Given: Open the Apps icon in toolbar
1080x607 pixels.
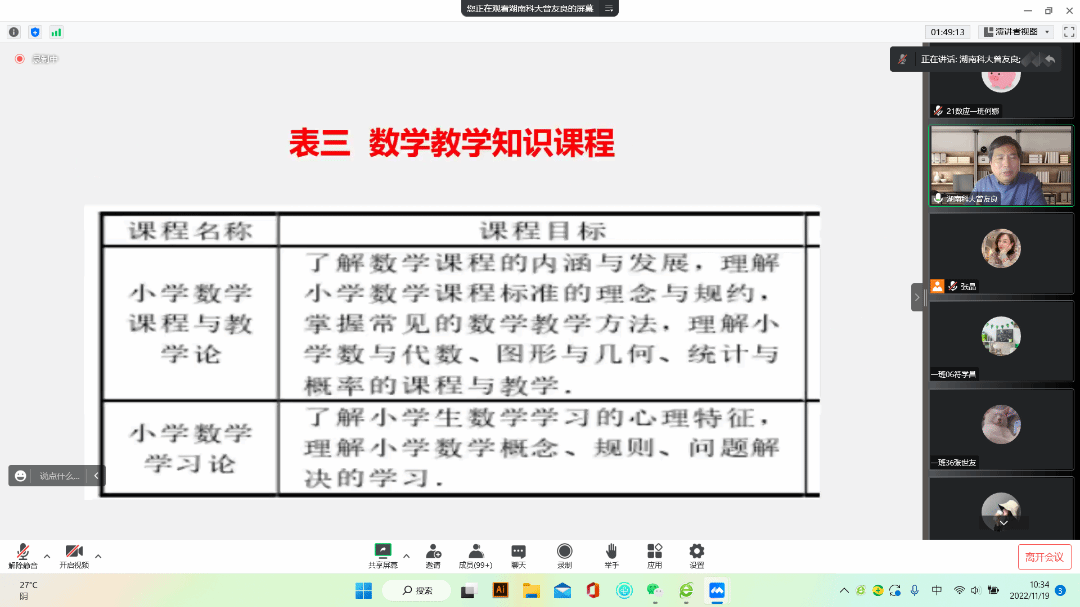Looking at the screenshot, I should point(654,553).
